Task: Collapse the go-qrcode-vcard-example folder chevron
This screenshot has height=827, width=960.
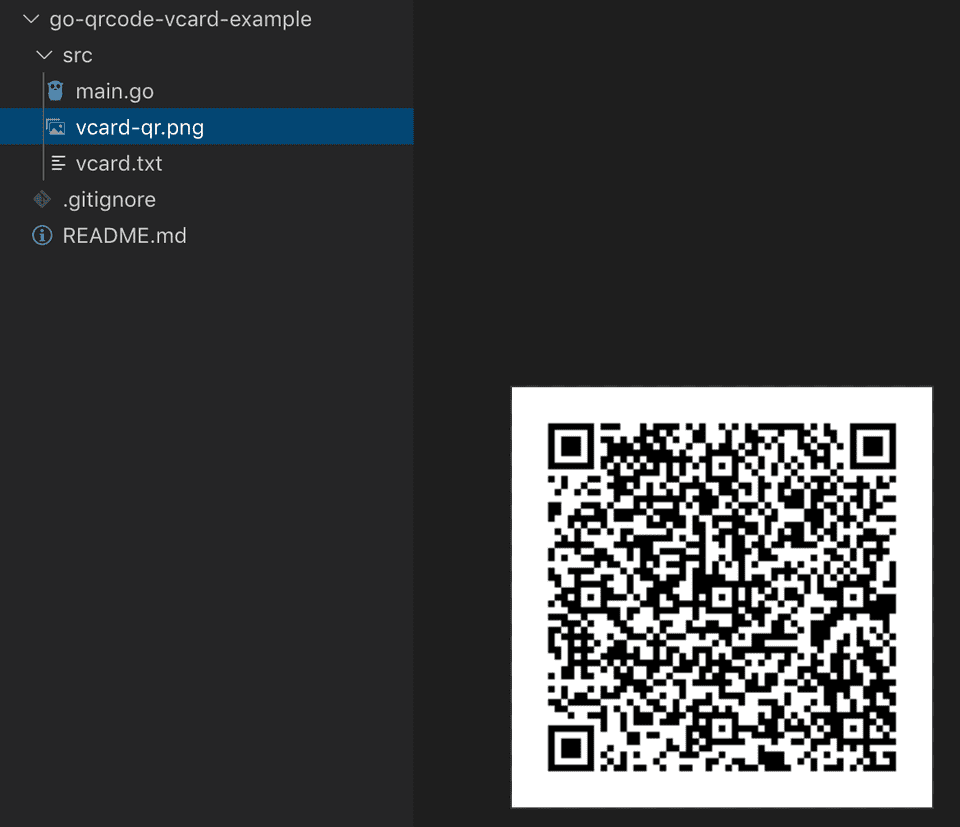Action: (x=30, y=19)
